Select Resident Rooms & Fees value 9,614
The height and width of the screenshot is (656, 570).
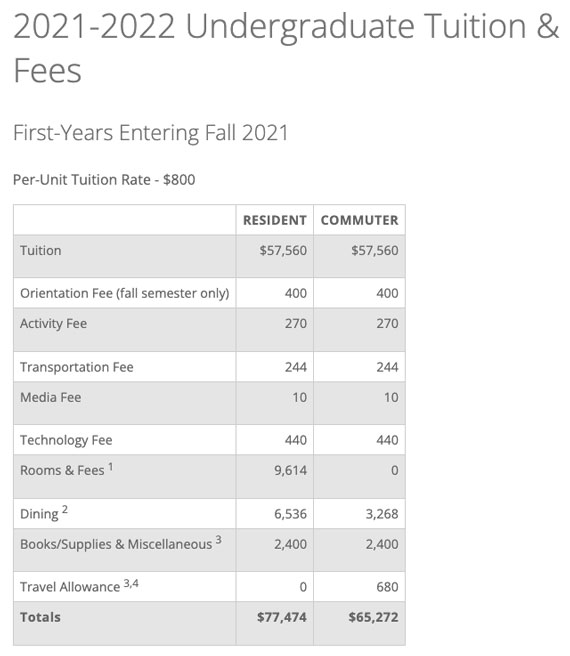[x=290, y=471]
